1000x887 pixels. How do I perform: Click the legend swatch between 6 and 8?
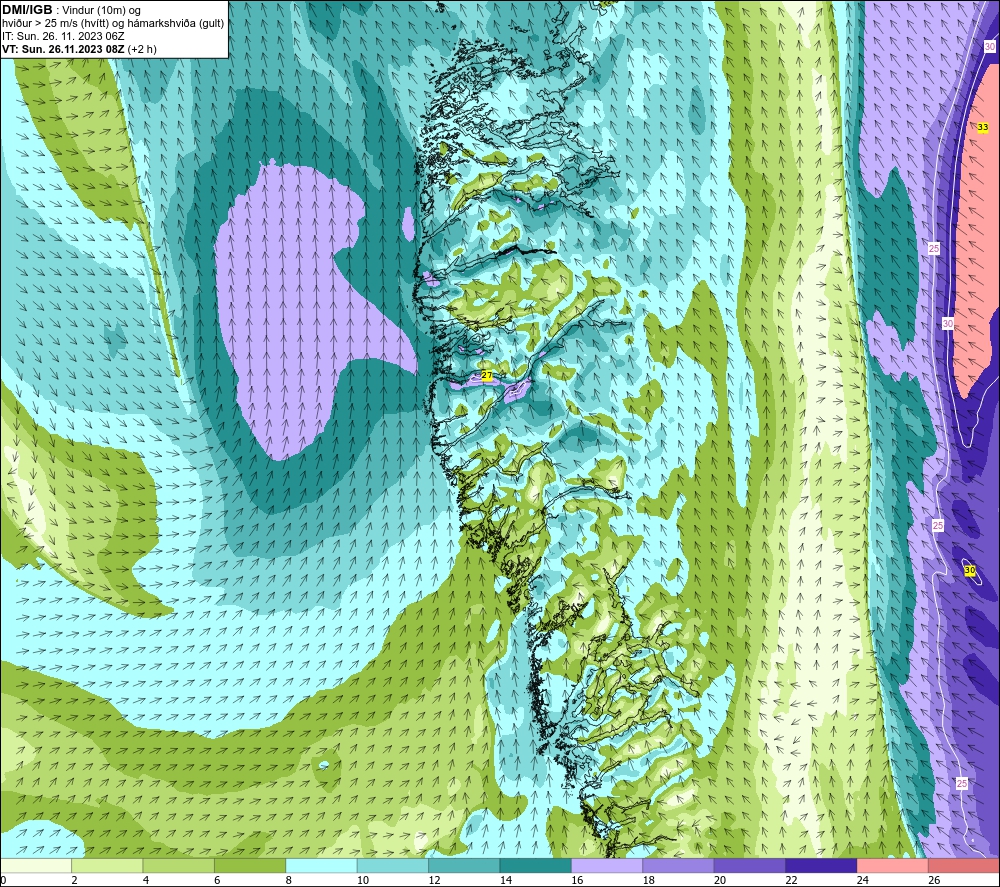250,865
